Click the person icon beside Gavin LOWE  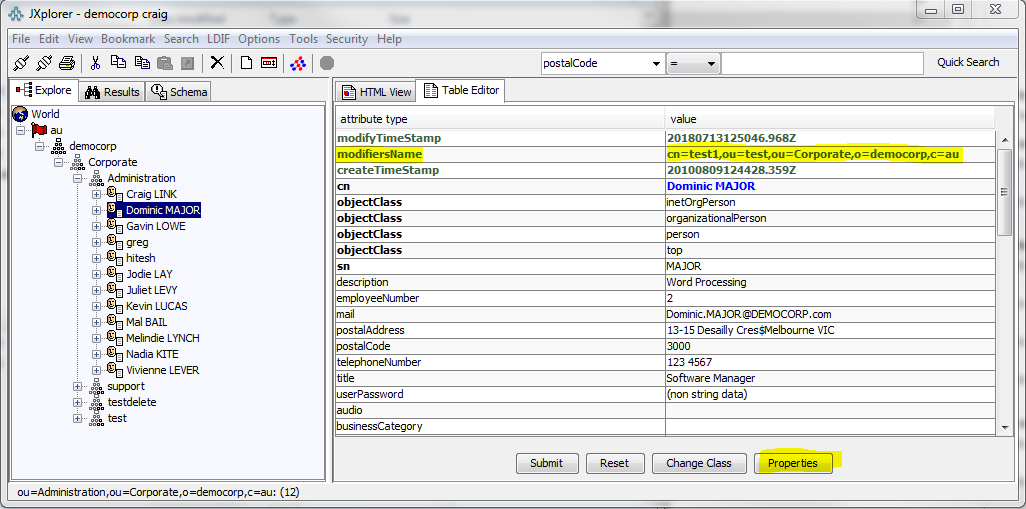tap(115, 226)
